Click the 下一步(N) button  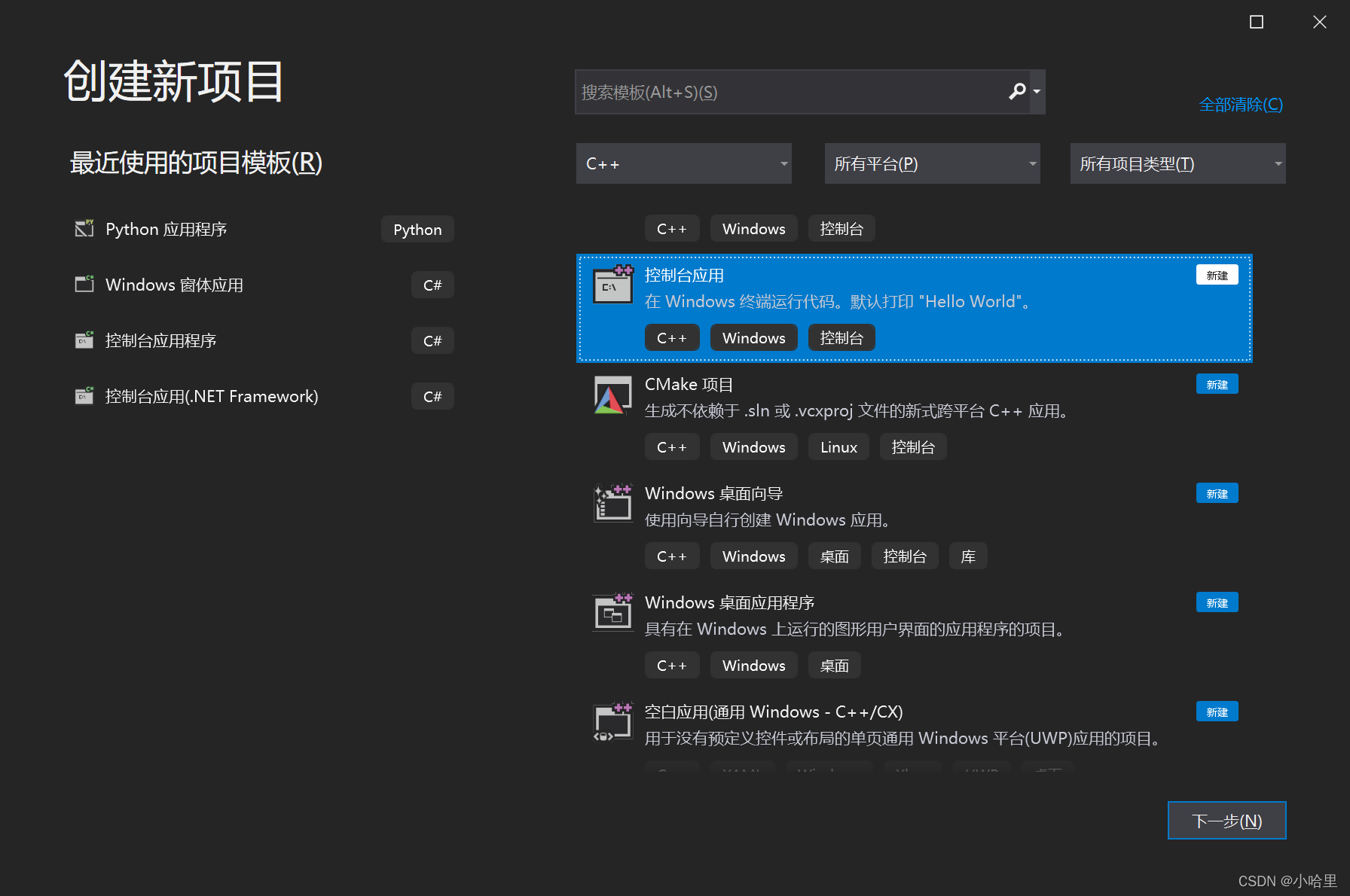[x=1226, y=820]
